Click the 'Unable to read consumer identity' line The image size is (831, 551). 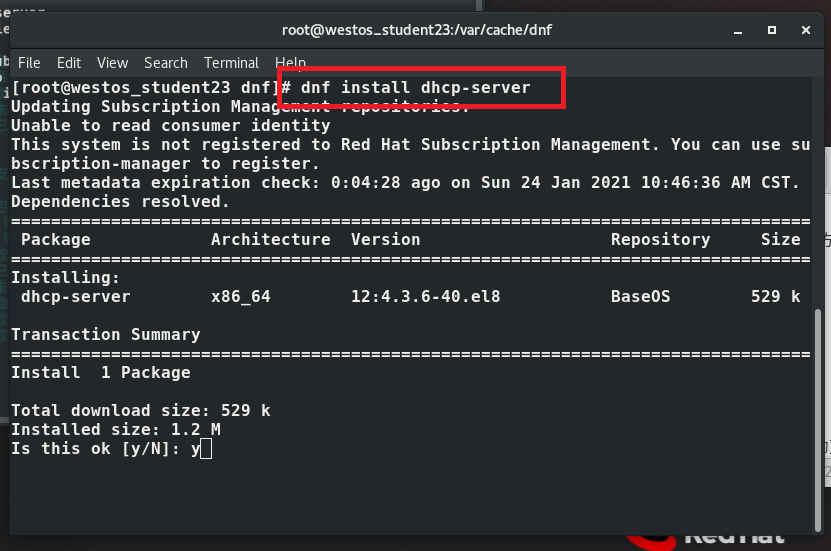pos(171,126)
